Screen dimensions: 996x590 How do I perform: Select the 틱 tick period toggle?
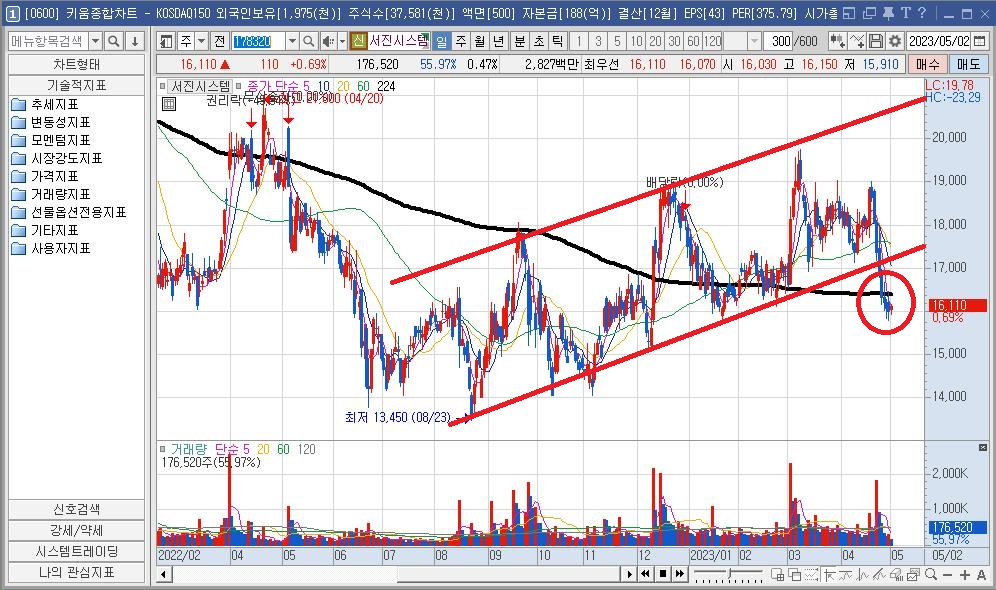click(558, 42)
